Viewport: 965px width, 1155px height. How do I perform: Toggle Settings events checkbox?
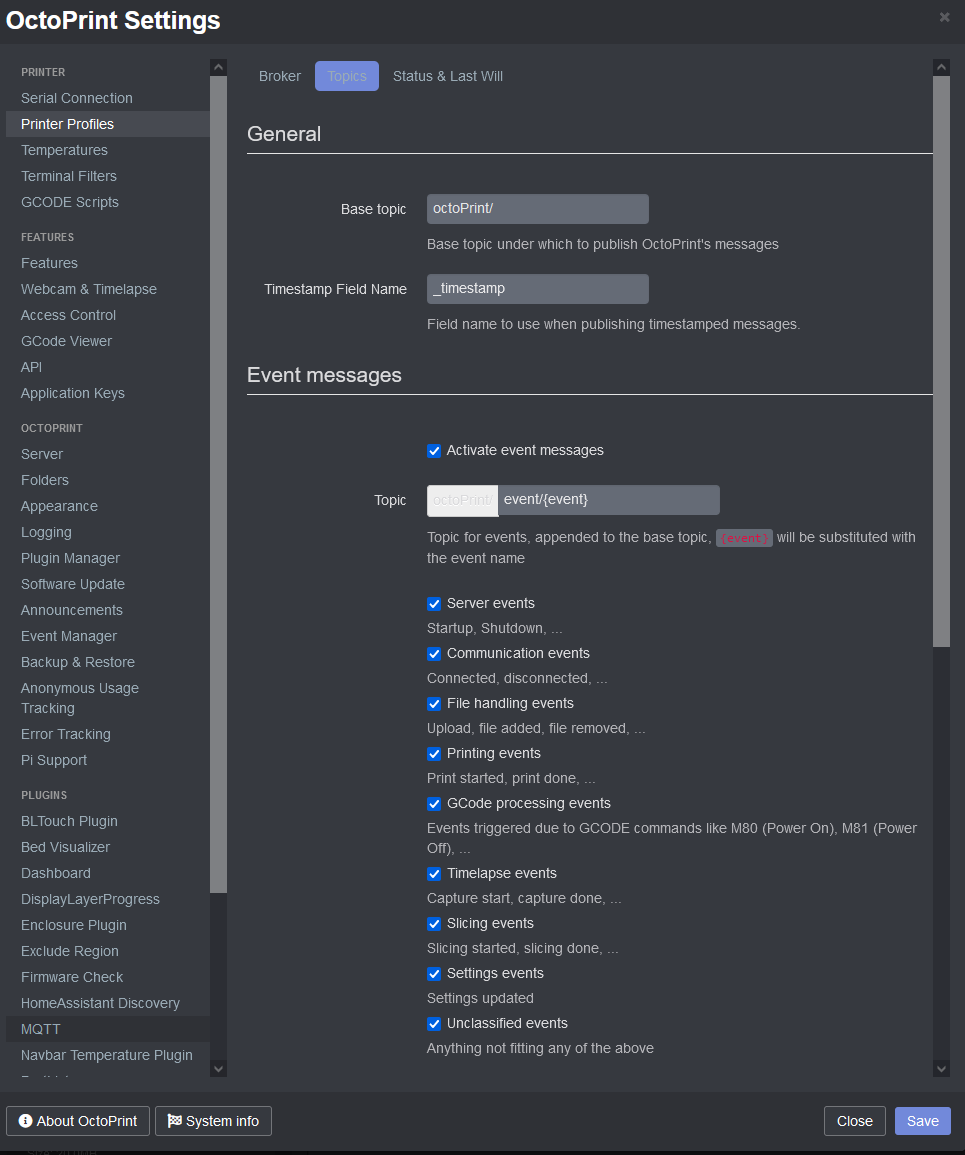(x=434, y=975)
